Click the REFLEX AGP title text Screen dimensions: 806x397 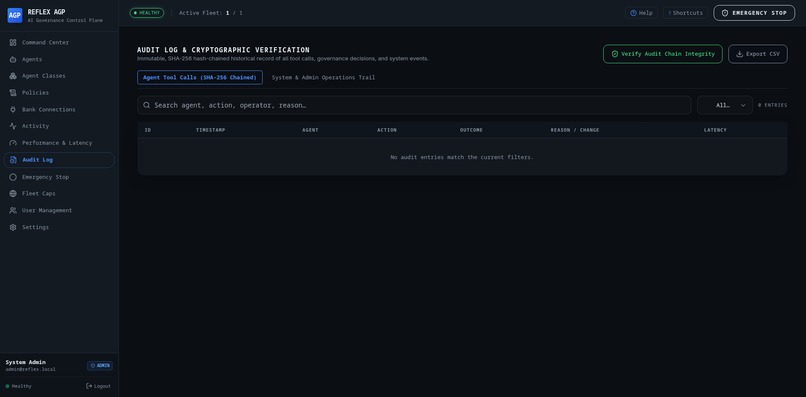46,12
